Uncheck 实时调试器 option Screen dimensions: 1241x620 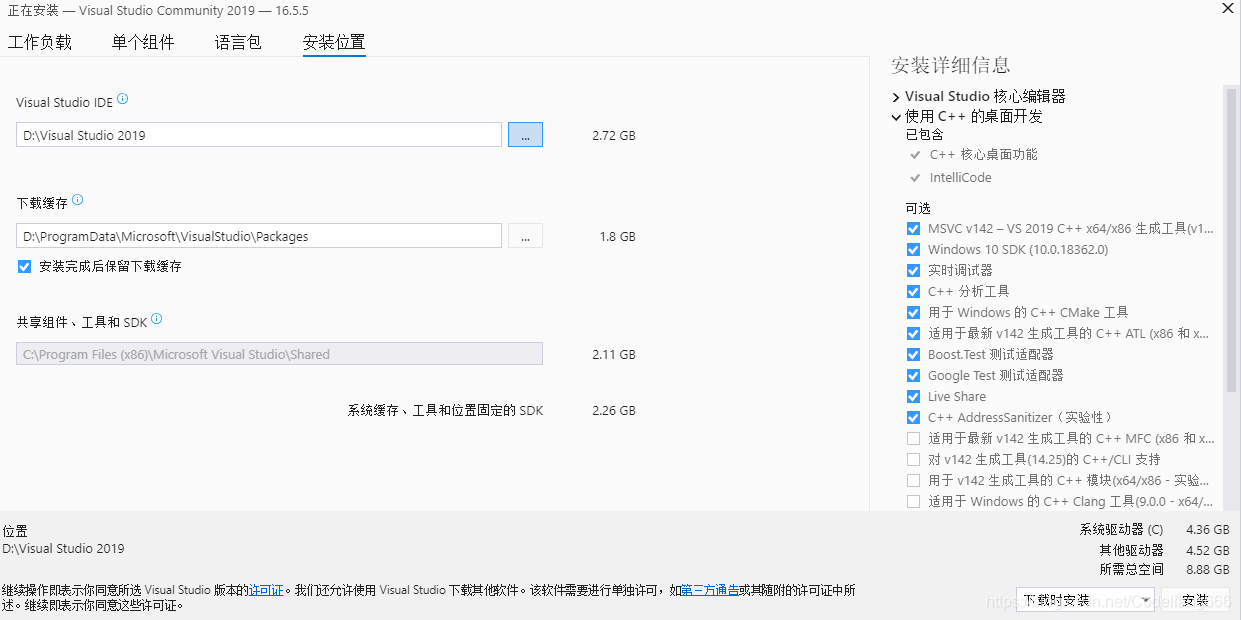pyautogui.click(x=913, y=271)
